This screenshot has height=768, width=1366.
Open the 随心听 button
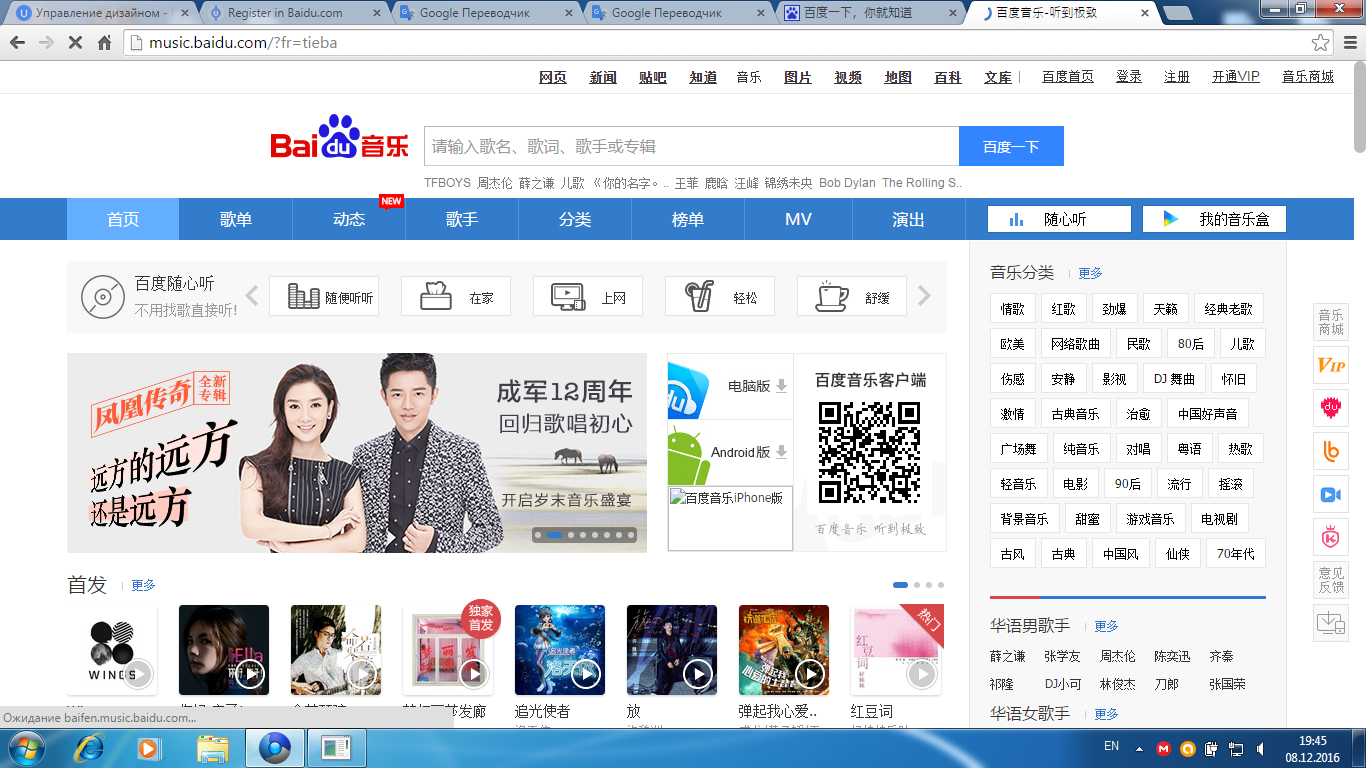coord(1059,219)
